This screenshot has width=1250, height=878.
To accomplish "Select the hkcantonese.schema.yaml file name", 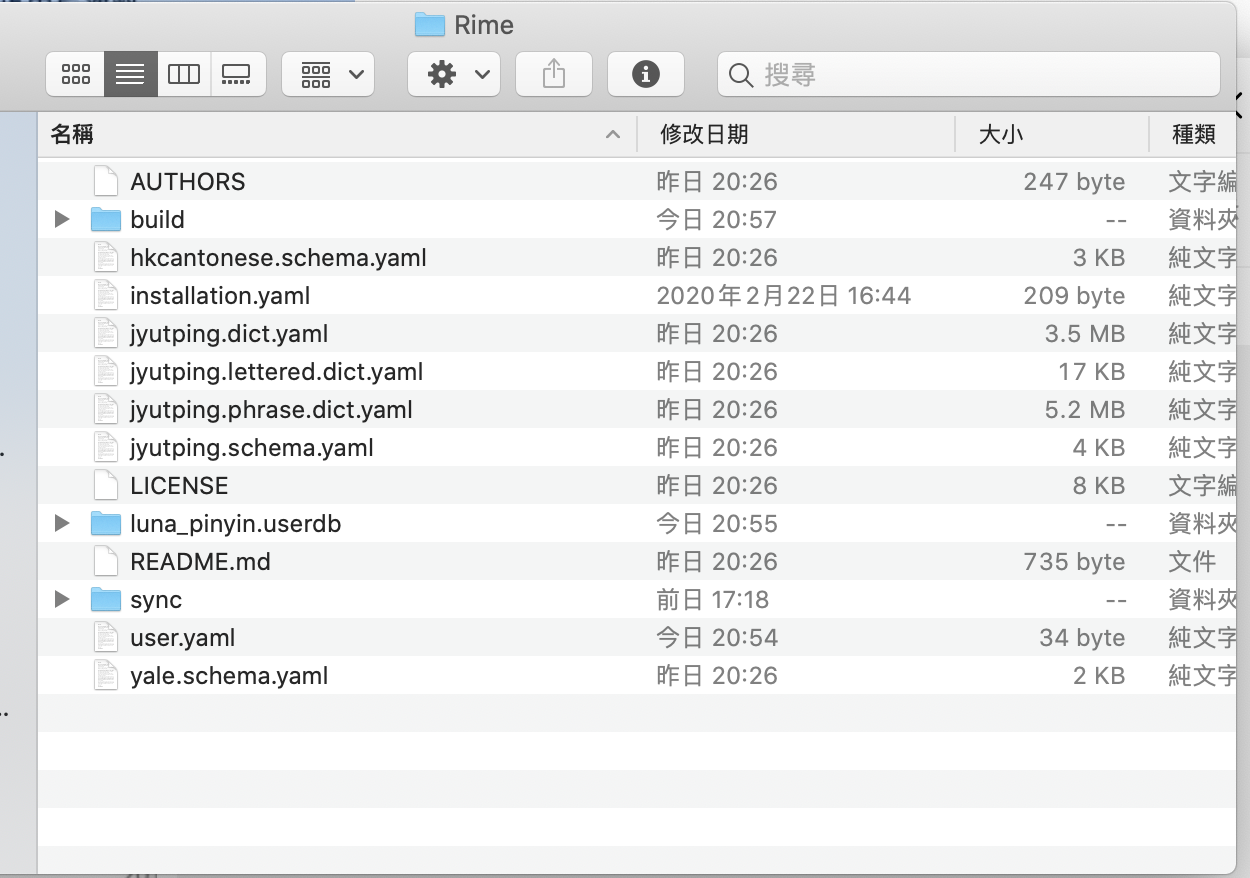I will coord(279,258).
